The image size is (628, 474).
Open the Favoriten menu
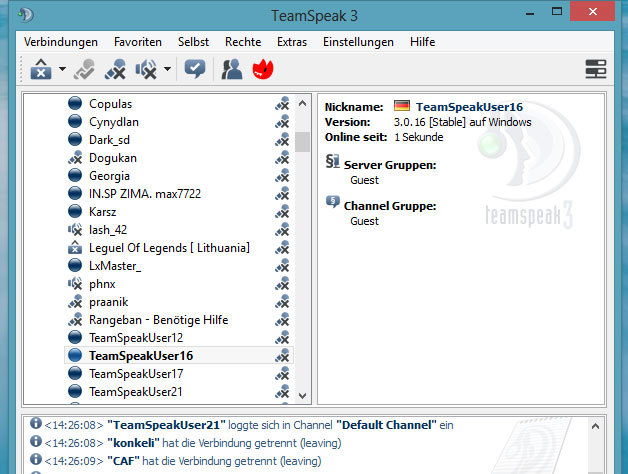pyautogui.click(x=138, y=42)
